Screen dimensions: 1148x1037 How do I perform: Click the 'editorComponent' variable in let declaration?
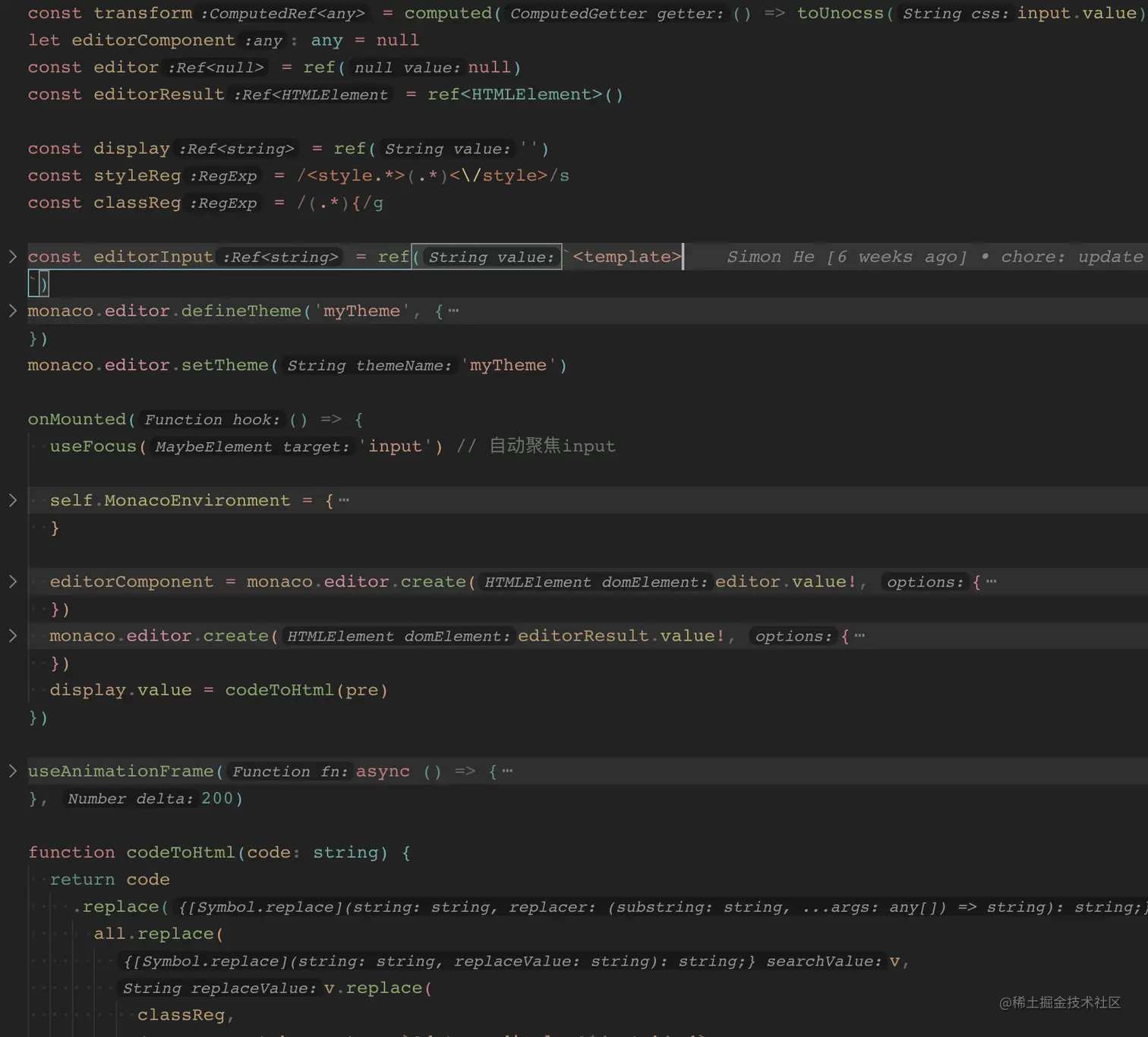153,40
